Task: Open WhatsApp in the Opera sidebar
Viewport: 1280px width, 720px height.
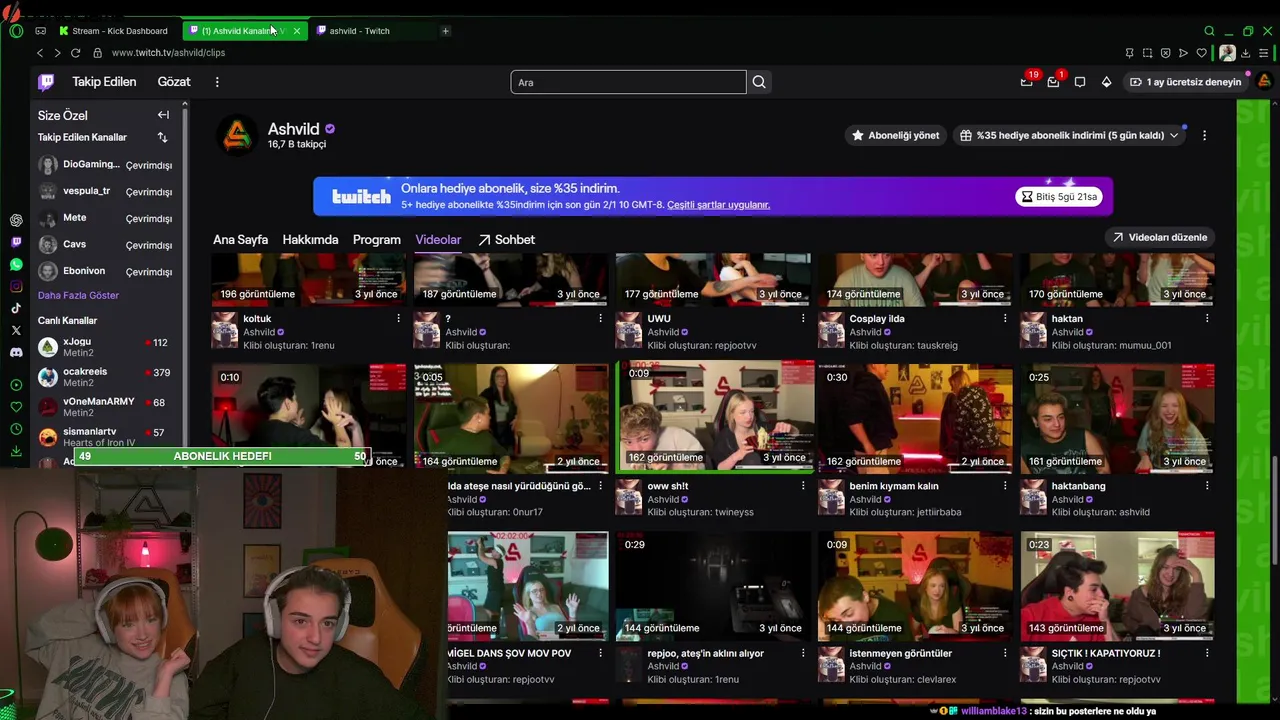Action: tap(16, 264)
